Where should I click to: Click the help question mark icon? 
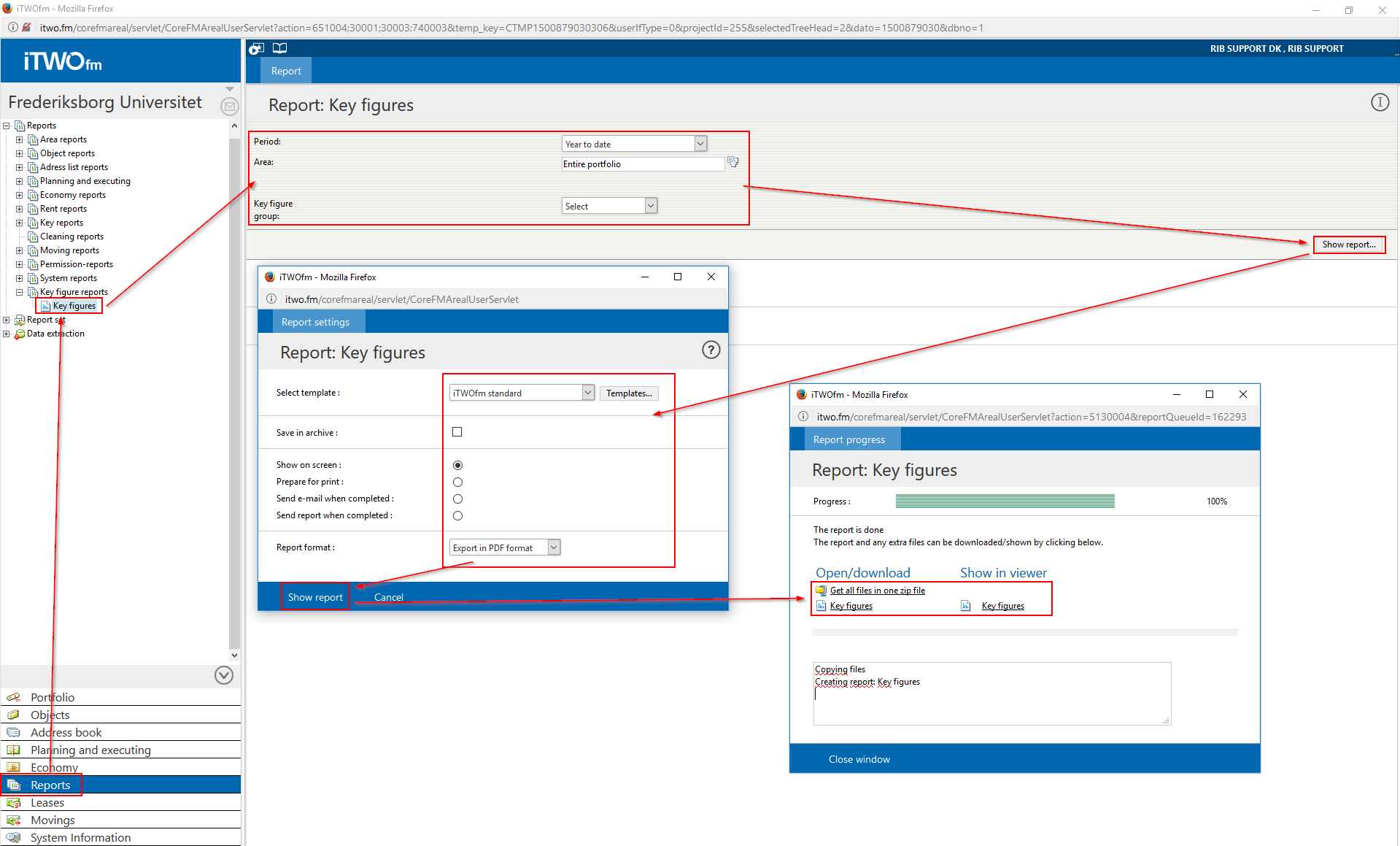[x=711, y=350]
